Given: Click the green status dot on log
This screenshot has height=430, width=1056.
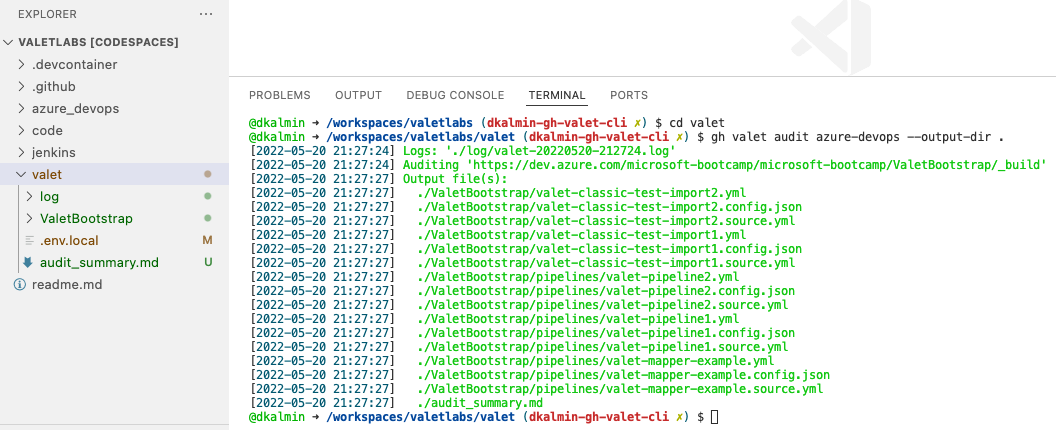Looking at the screenshot, I should [x=208, y=197].
